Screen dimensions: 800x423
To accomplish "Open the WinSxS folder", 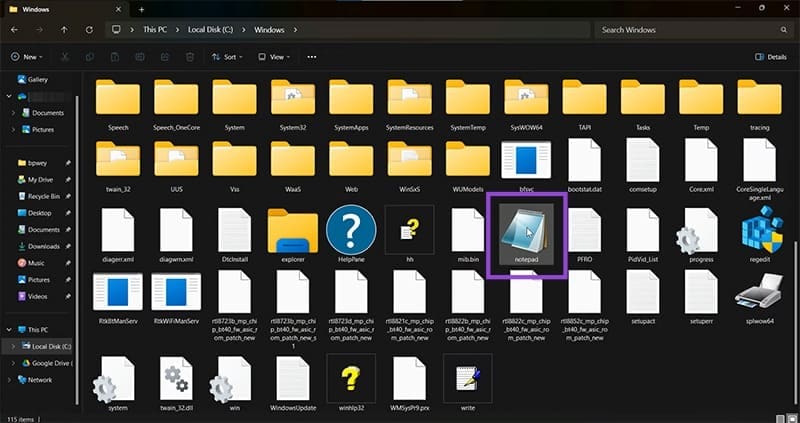I will 409,159.
